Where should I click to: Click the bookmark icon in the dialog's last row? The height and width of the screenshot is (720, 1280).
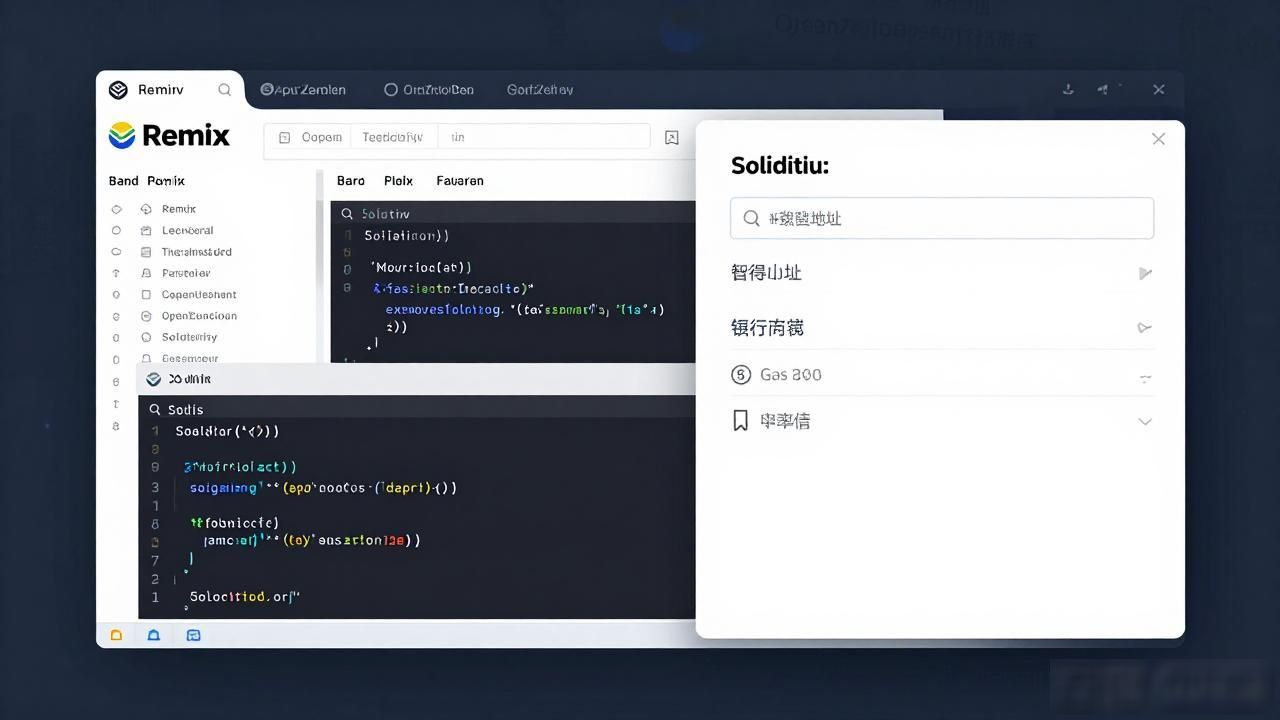740,421
